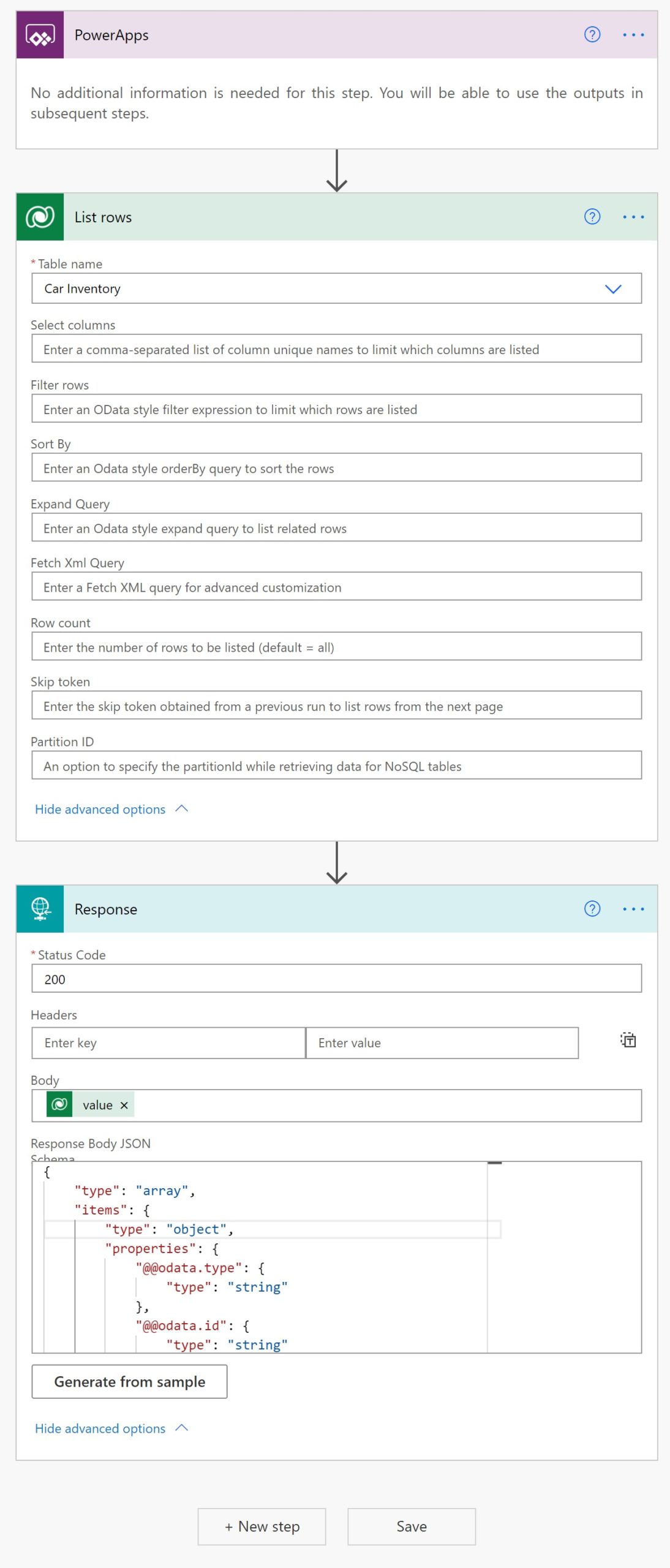Click the Status Code field with 200

[x=336, y=979]
